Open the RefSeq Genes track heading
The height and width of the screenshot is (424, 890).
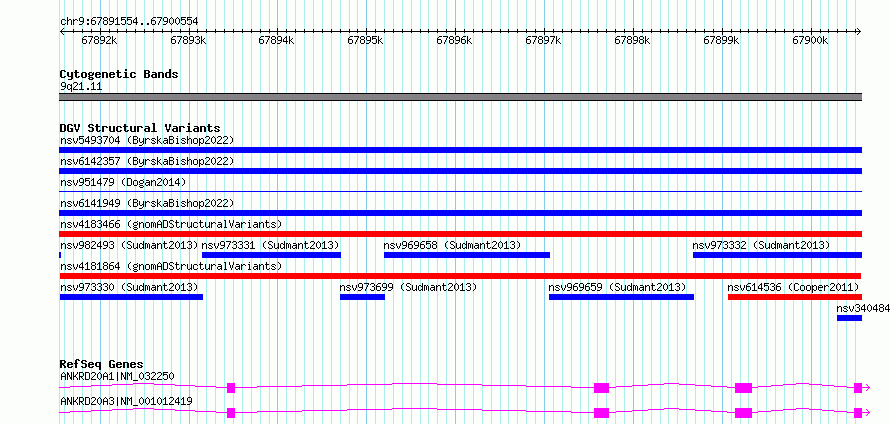point(102,364)
